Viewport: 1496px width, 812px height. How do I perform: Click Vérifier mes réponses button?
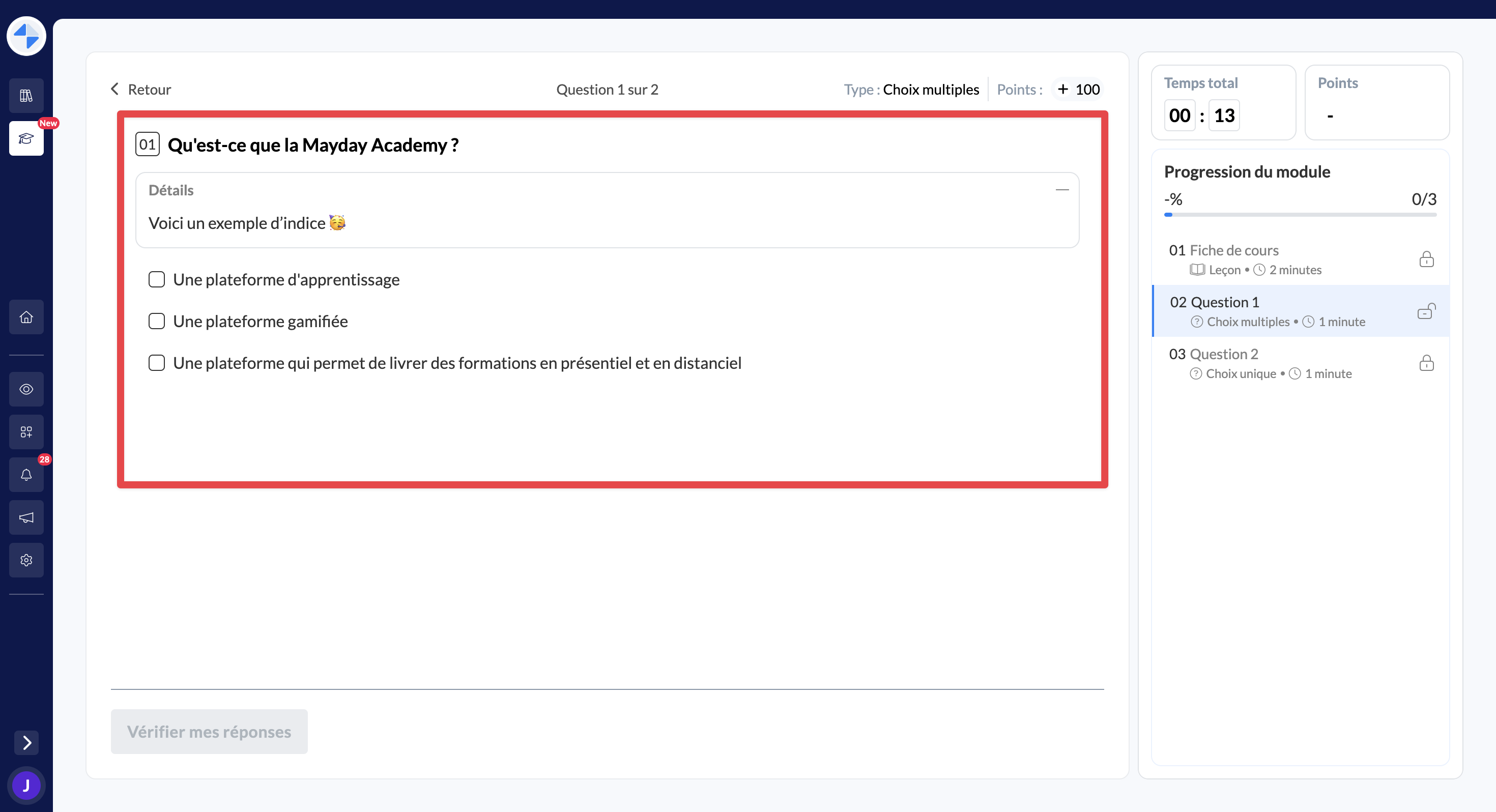(209, 731)
